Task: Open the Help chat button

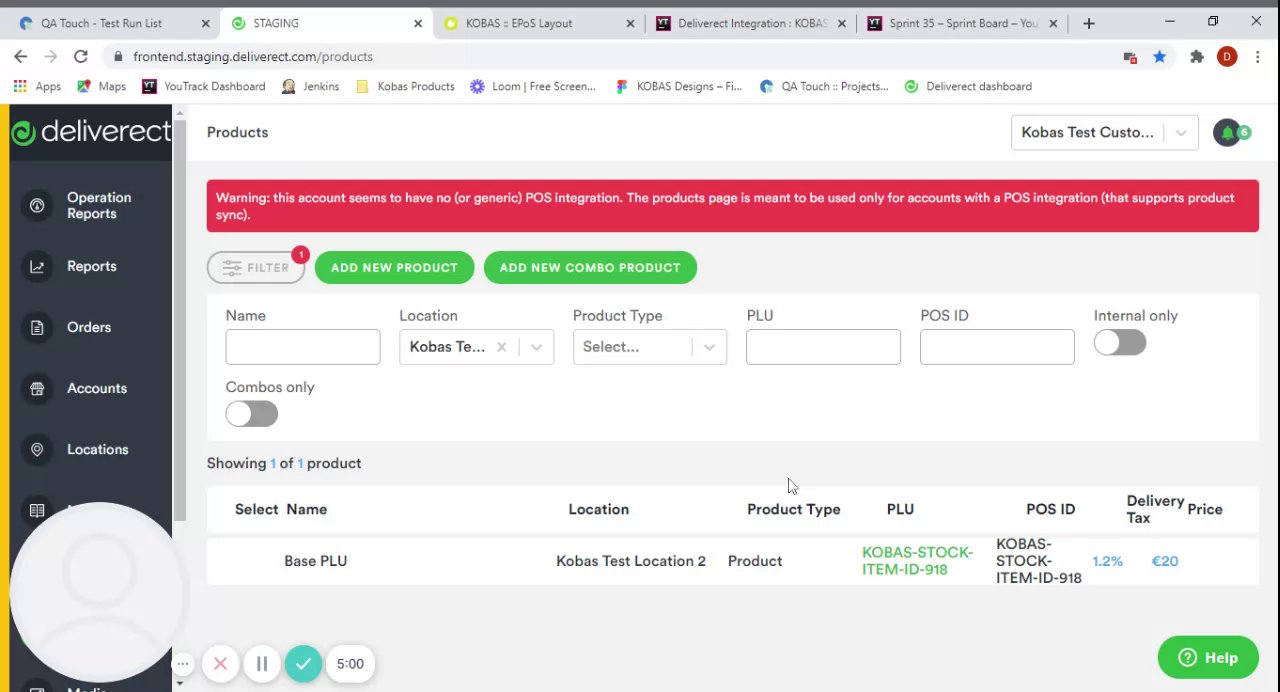Action: pyautogui.click(x=1208, y=657)
